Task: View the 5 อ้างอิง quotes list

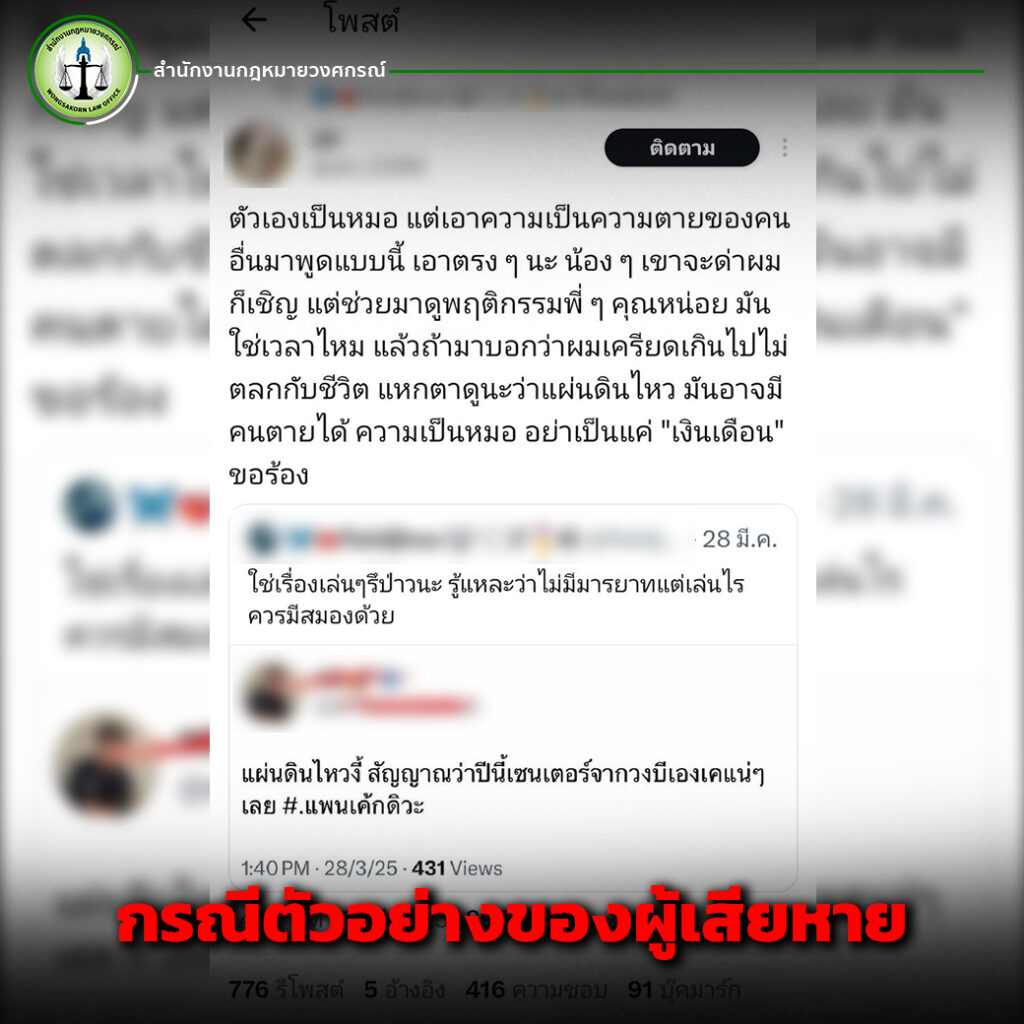Action: pyautogui.click(x=404, y=990)
